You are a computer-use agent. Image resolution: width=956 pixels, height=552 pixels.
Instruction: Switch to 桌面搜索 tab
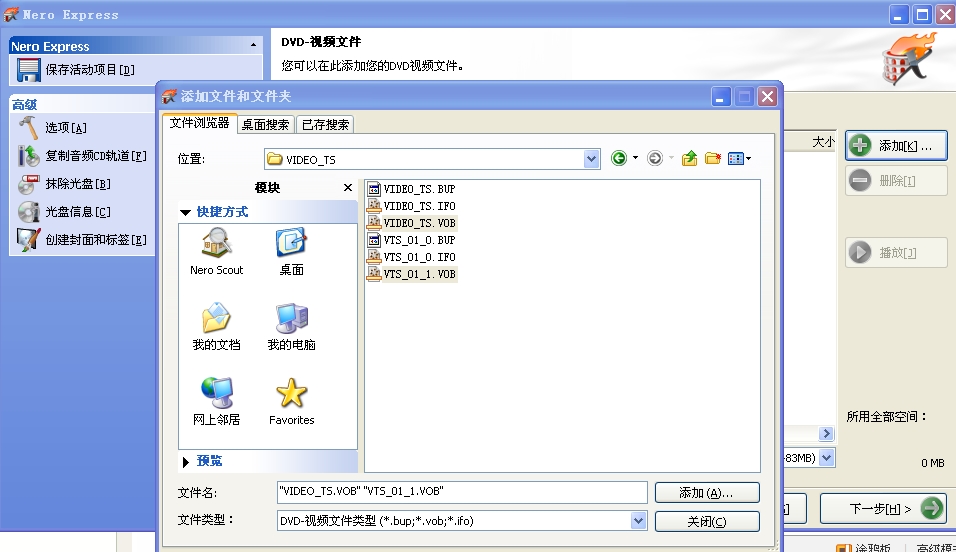[265, 124]
